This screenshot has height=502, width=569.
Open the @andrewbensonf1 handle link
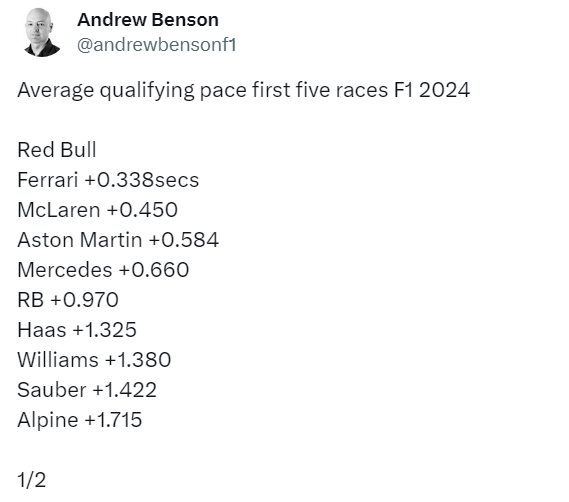coord(157,45)
